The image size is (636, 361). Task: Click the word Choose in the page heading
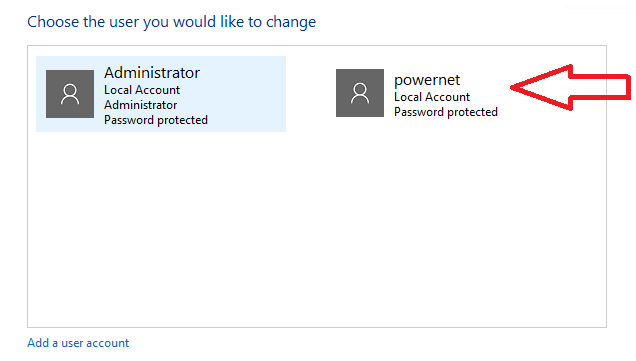coord(53,22)
